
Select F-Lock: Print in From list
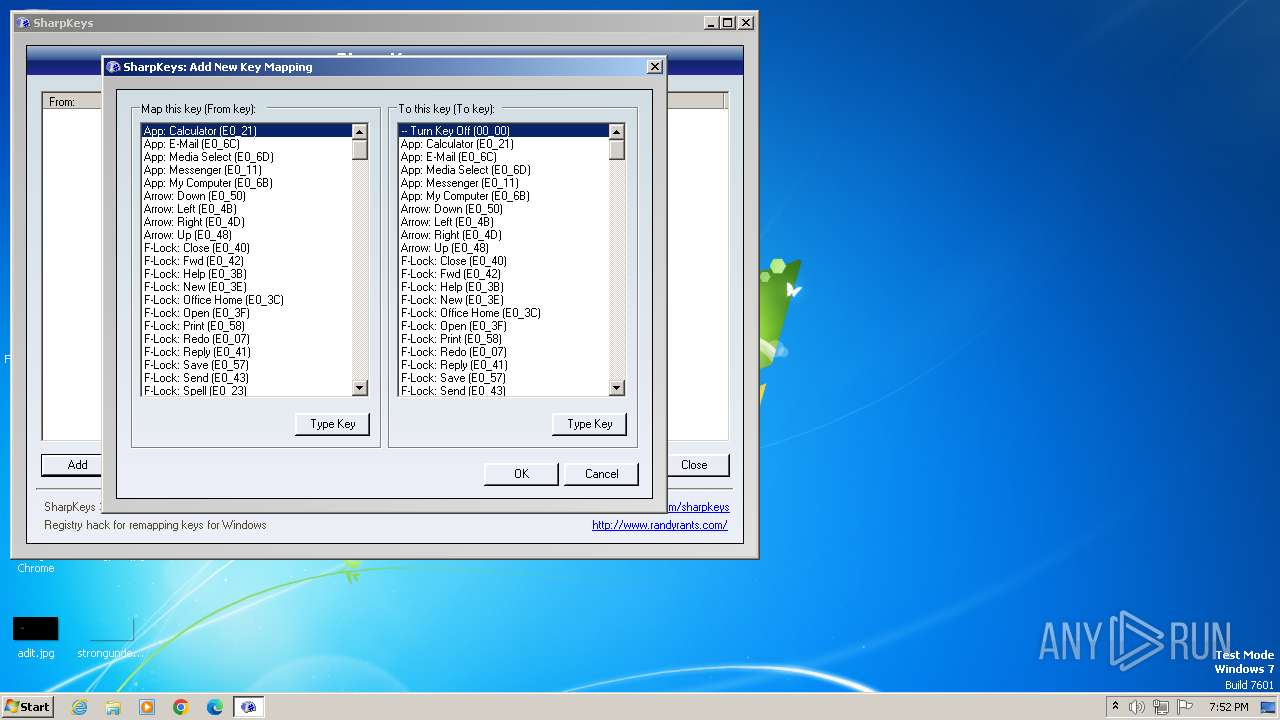247,326
